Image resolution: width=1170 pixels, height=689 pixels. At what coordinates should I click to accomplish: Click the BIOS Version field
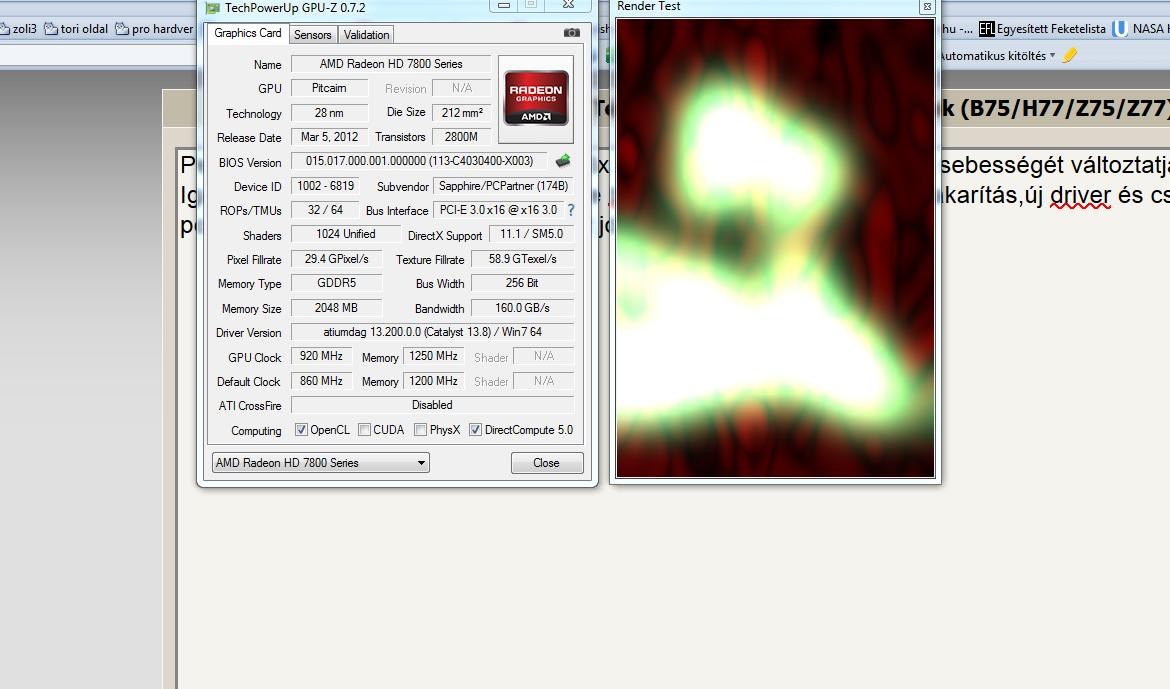tap(419, 161)
